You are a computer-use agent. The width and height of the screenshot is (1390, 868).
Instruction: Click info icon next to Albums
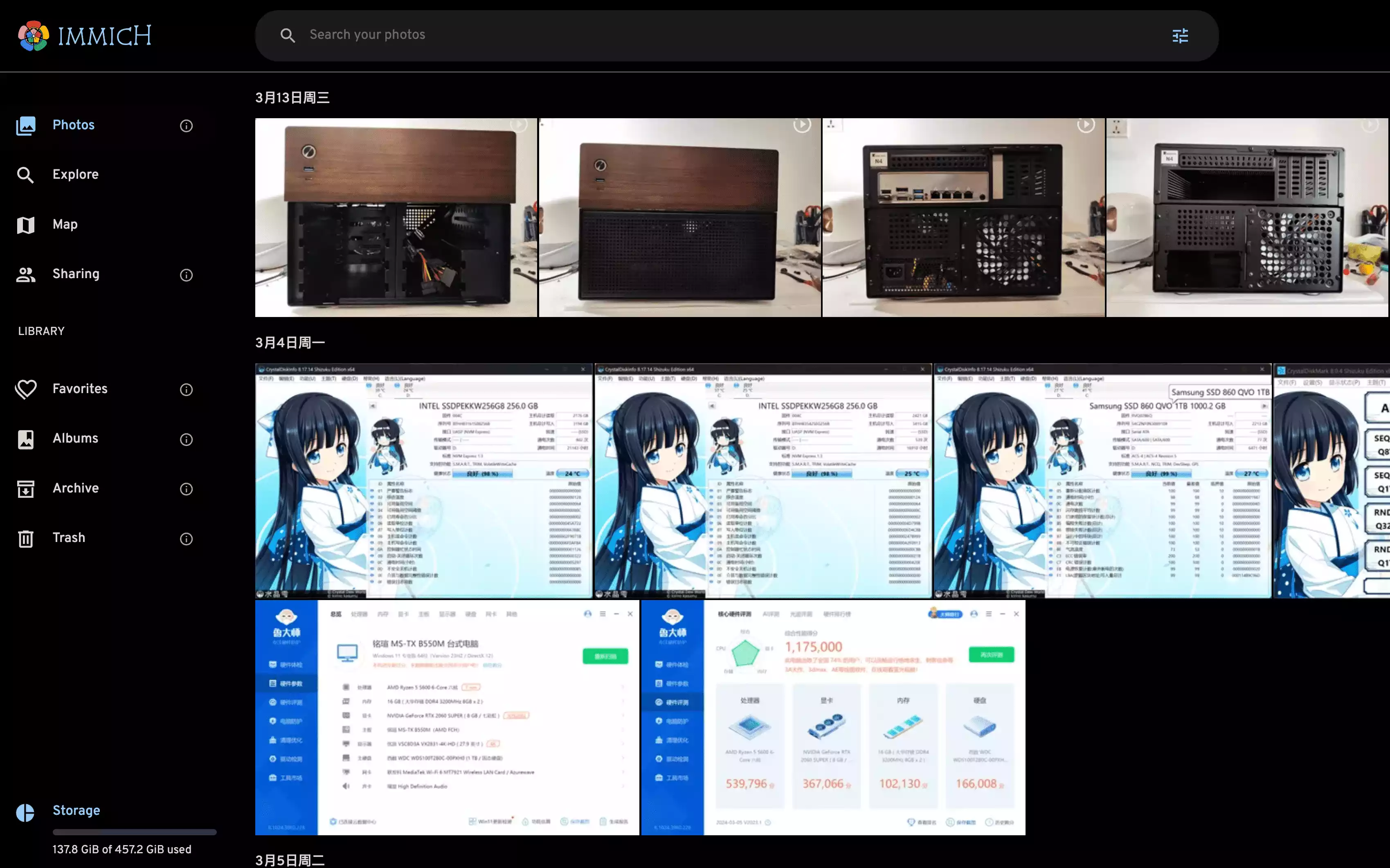[186, 440]
